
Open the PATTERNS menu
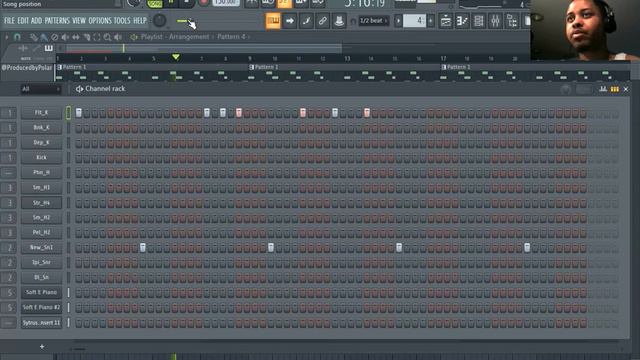[x=57, y=20]
